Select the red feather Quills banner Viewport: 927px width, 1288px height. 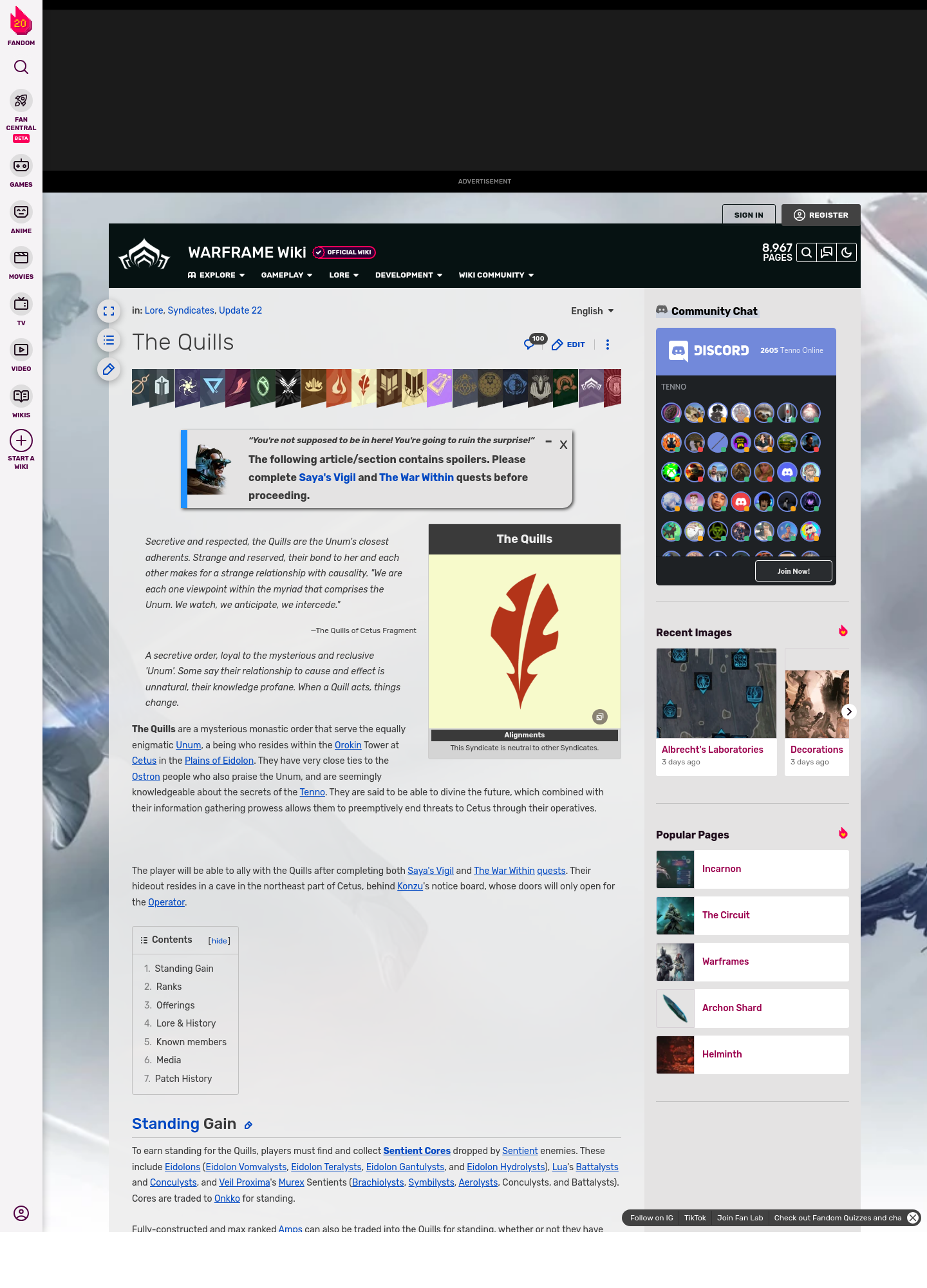point(364,387)
